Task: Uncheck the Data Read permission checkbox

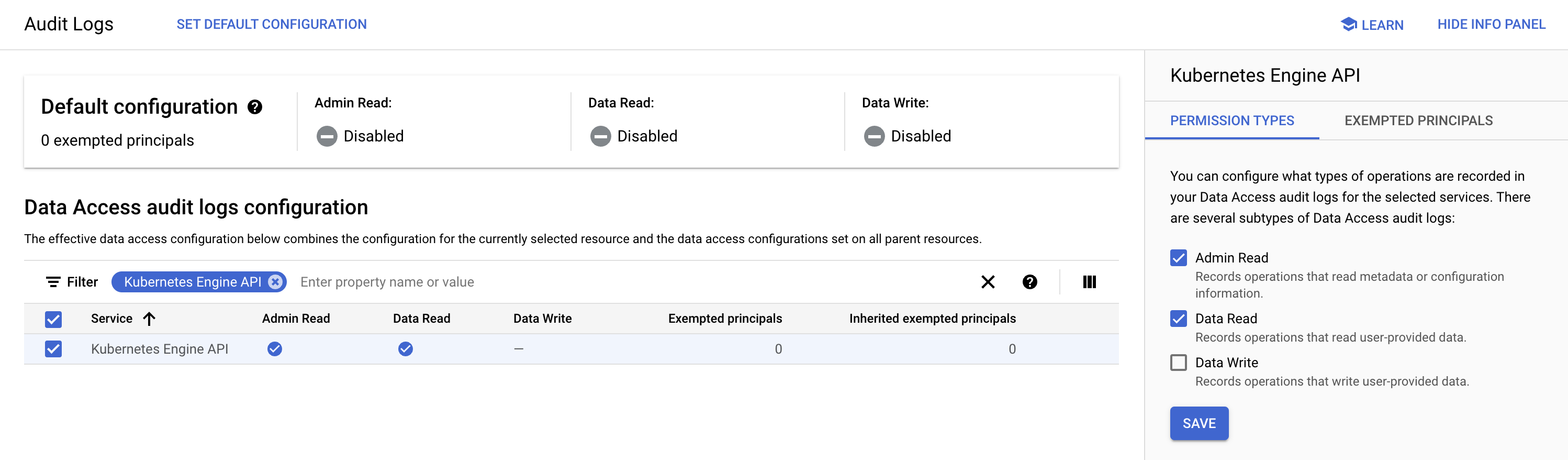Action: [1179, 319]
